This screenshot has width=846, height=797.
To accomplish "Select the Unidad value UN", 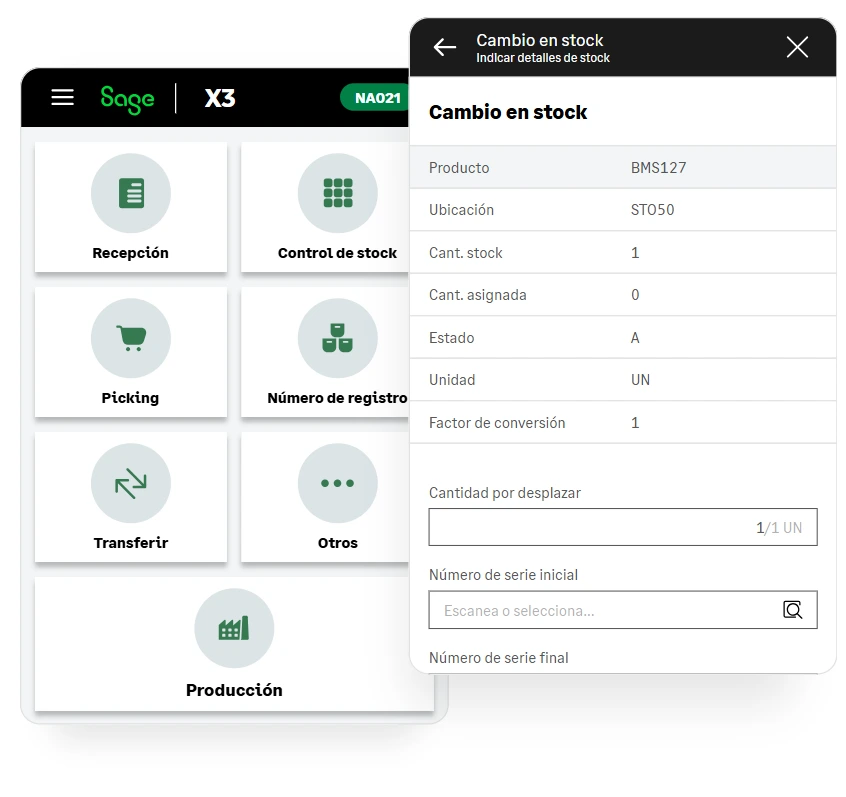I will point(640,380).
